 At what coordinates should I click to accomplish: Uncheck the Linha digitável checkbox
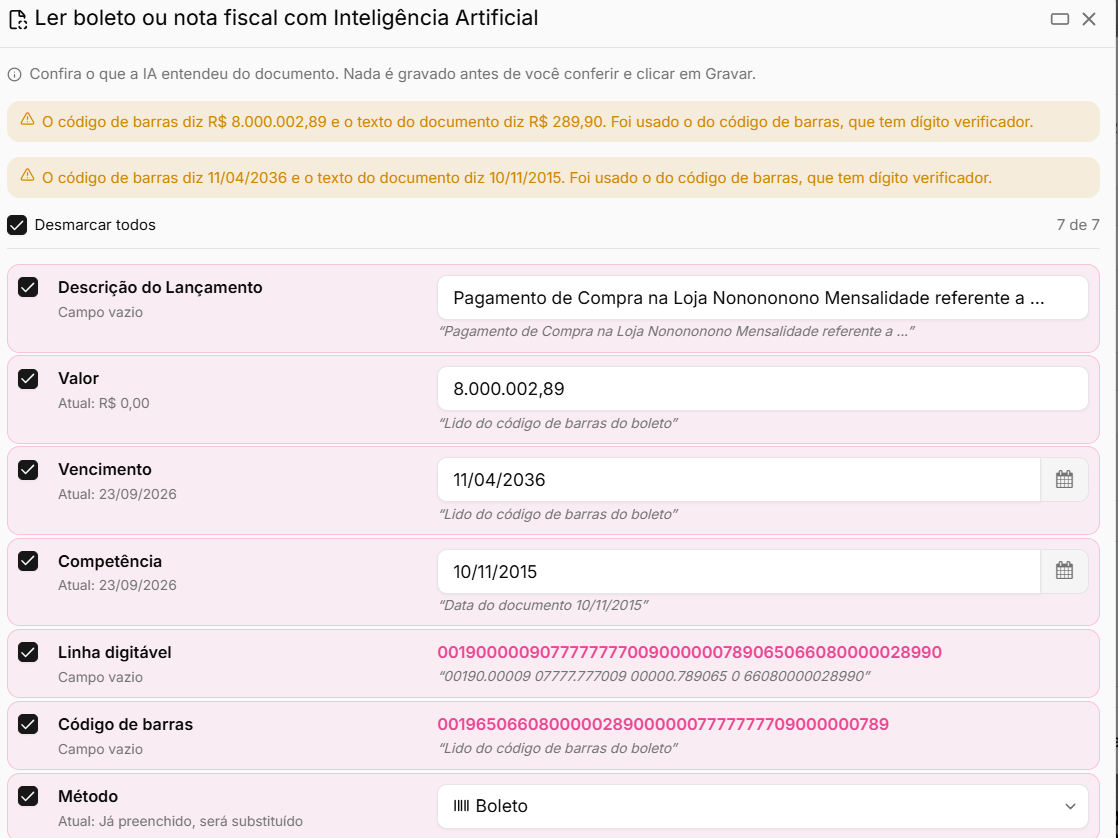click(28, 653)
